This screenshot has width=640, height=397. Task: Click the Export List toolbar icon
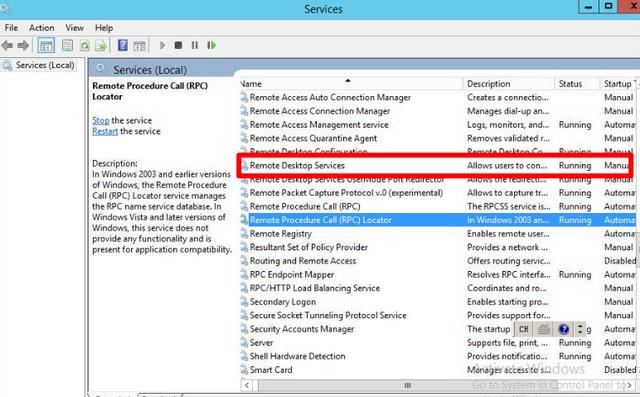100,45
